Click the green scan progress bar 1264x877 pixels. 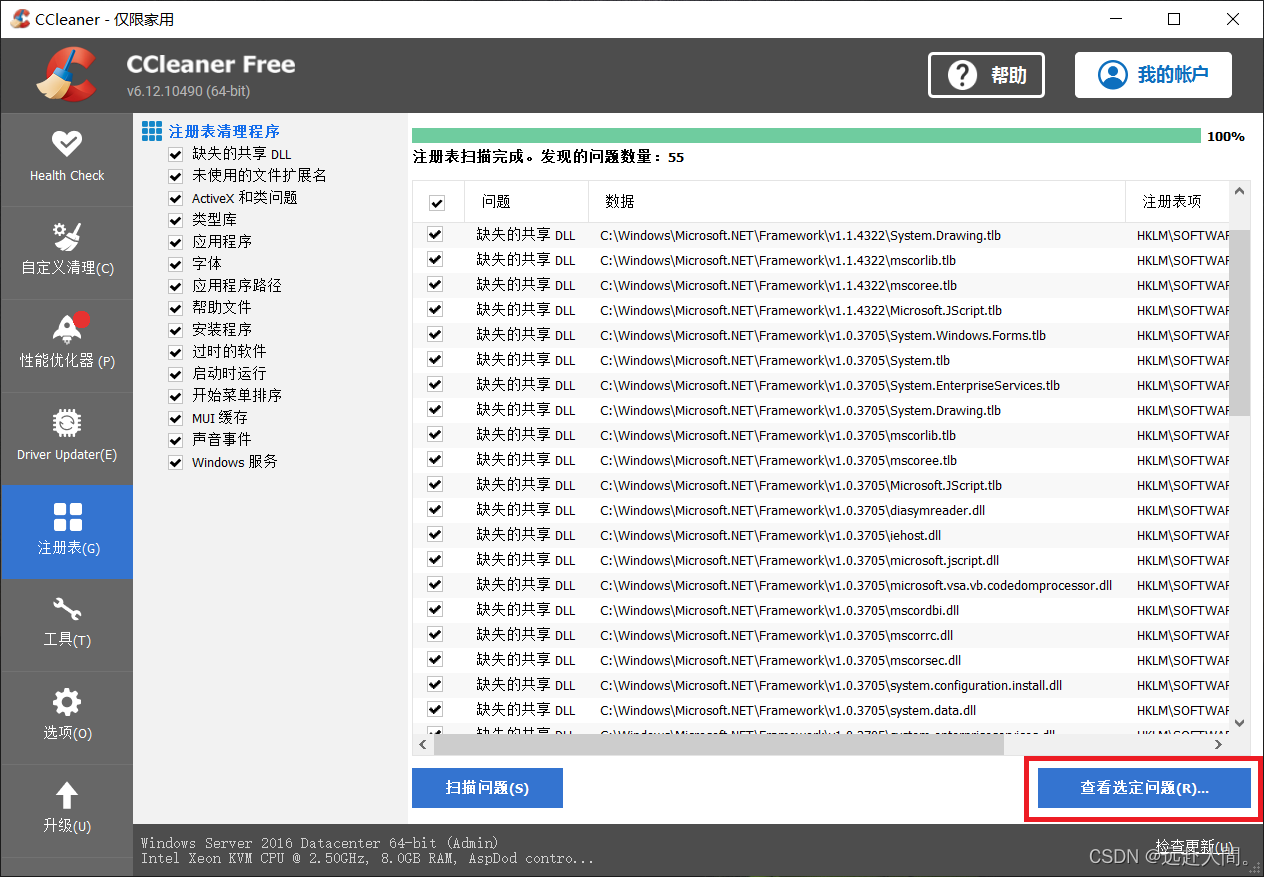(x=806, y=136)
